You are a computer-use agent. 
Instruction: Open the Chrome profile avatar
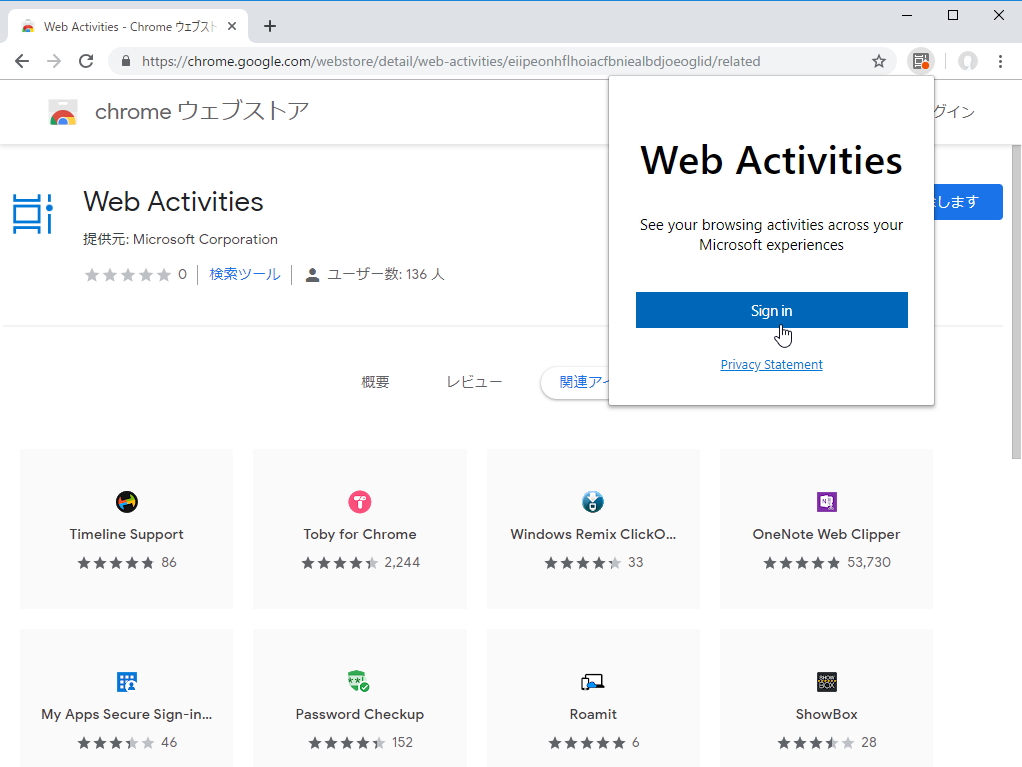click(967, 61)
